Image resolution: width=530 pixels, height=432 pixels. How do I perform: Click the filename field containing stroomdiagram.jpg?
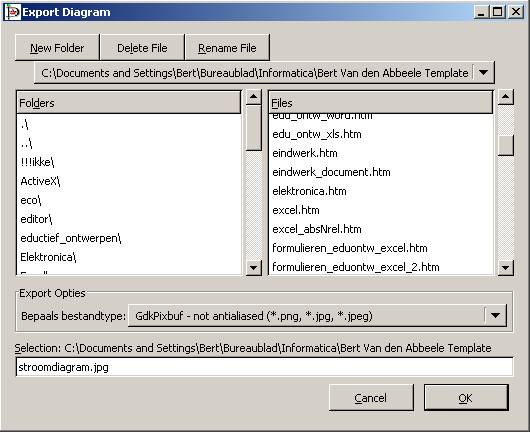tap(264, 367)
